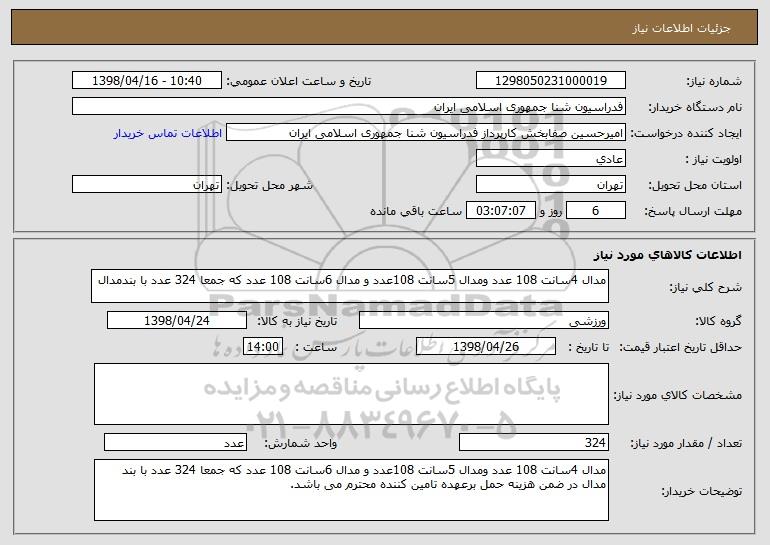The image size is (770, 545).
Task: Click the buyer organization name field
Action: pyautogui.click(x=349, y=107)
